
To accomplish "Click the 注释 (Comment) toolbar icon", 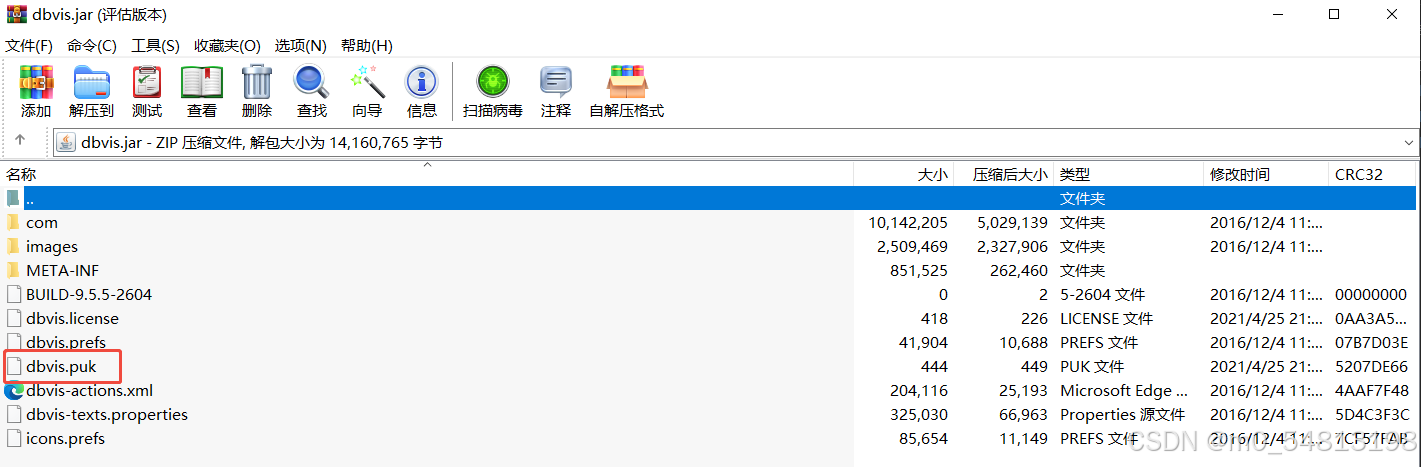I will click(x=556, y=82).
